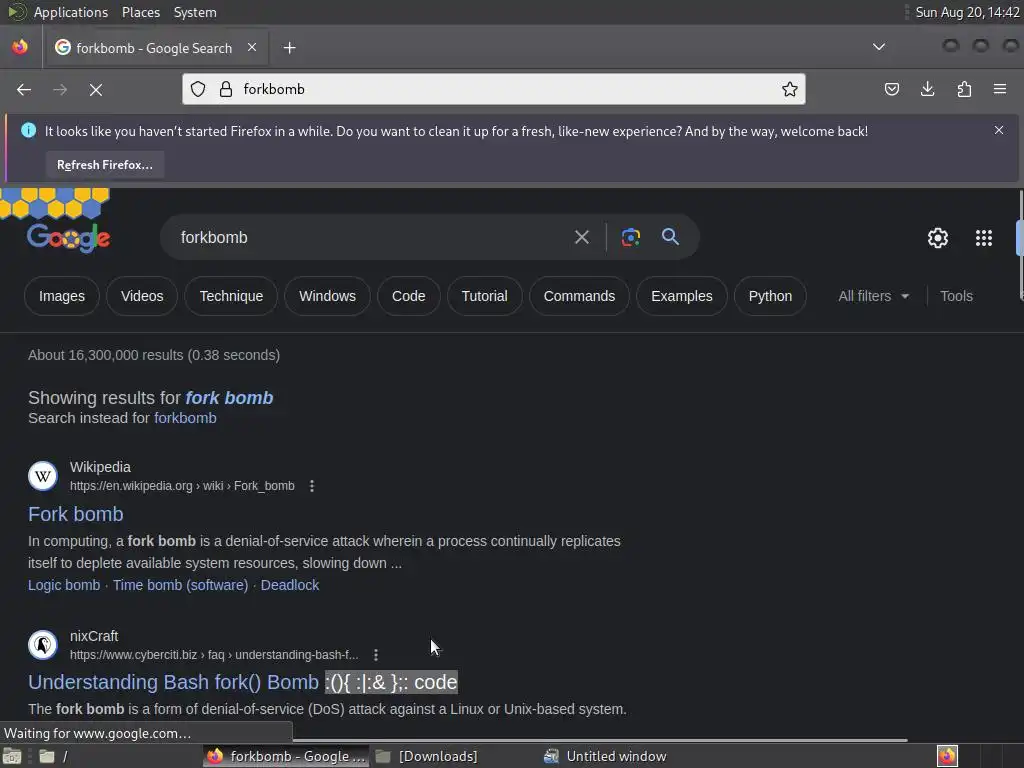
Task: Click the Firefox tray icon in taskbar
Action: pos(947,756)
